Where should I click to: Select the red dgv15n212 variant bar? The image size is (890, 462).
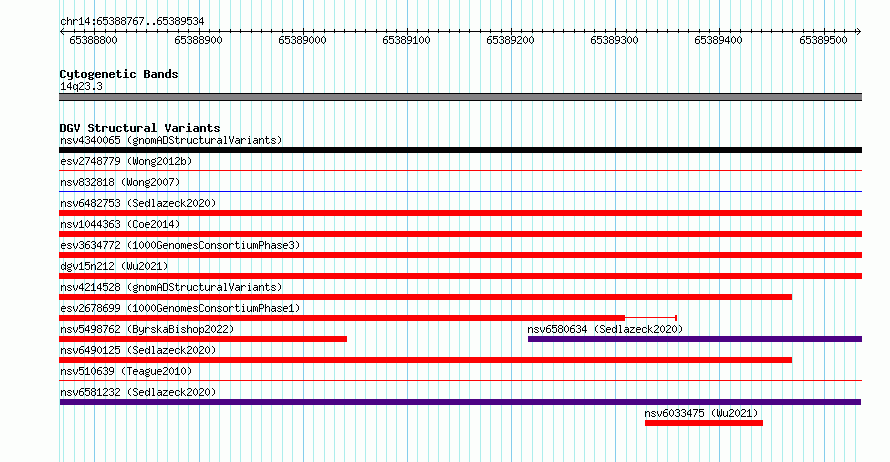[460, 276]
